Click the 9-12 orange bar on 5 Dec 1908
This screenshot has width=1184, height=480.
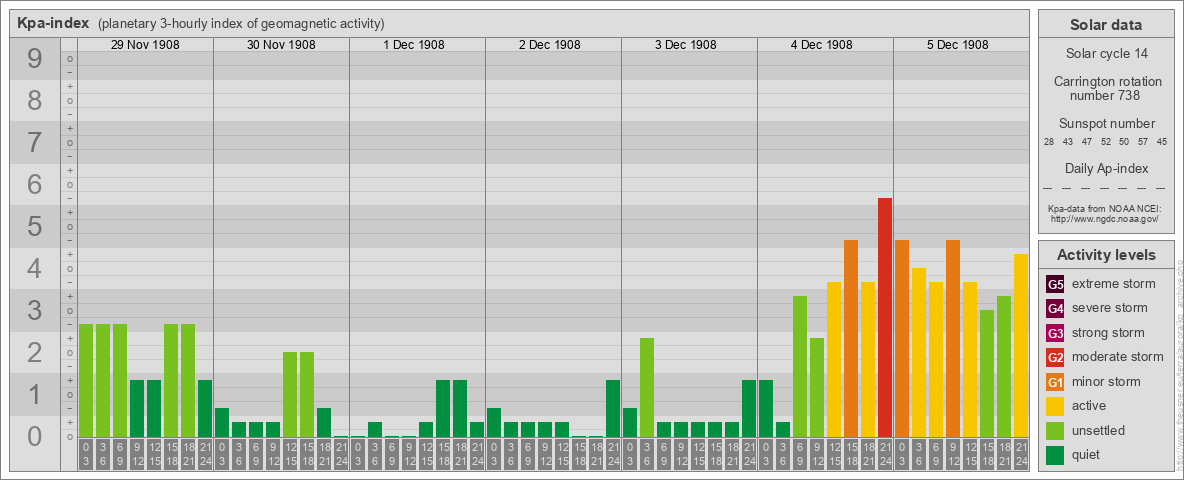coord(953,338)
